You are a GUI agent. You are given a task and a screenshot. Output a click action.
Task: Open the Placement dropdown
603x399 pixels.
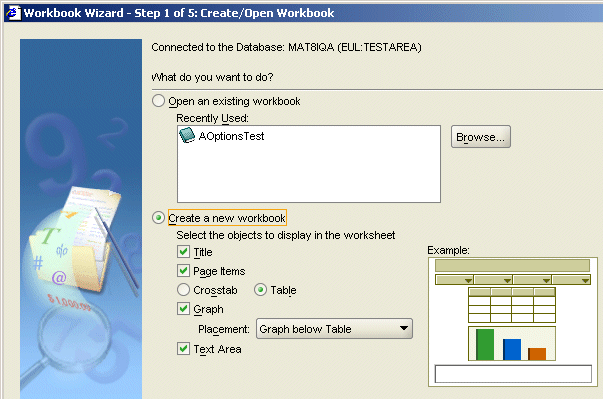tap(334, 329)
